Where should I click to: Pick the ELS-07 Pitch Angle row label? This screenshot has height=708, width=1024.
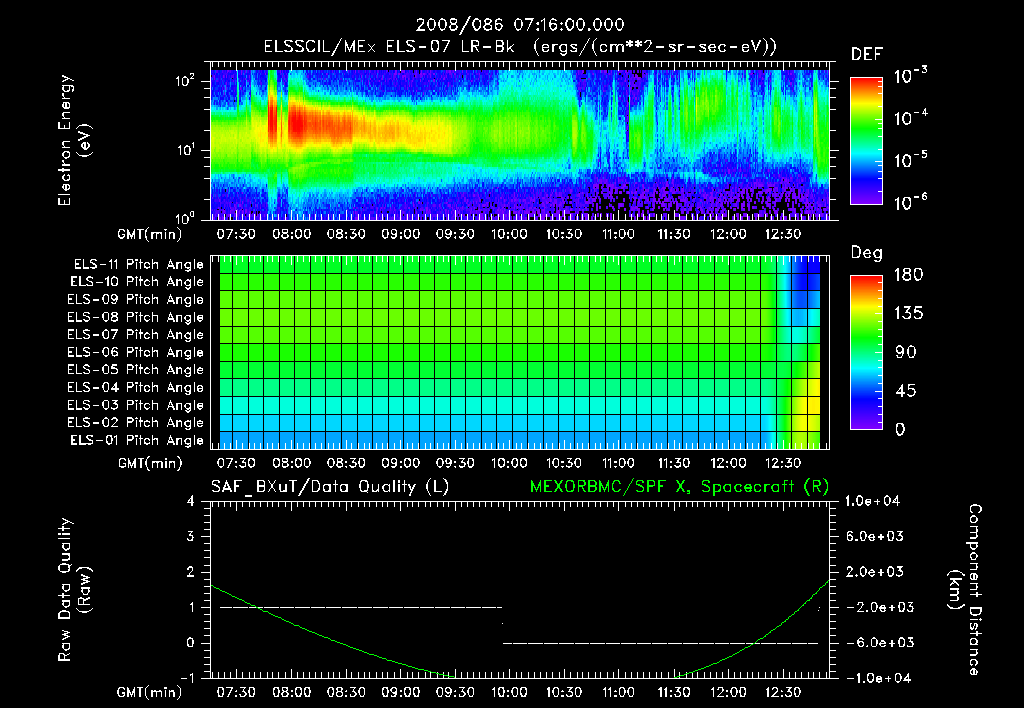coord(135,334)
